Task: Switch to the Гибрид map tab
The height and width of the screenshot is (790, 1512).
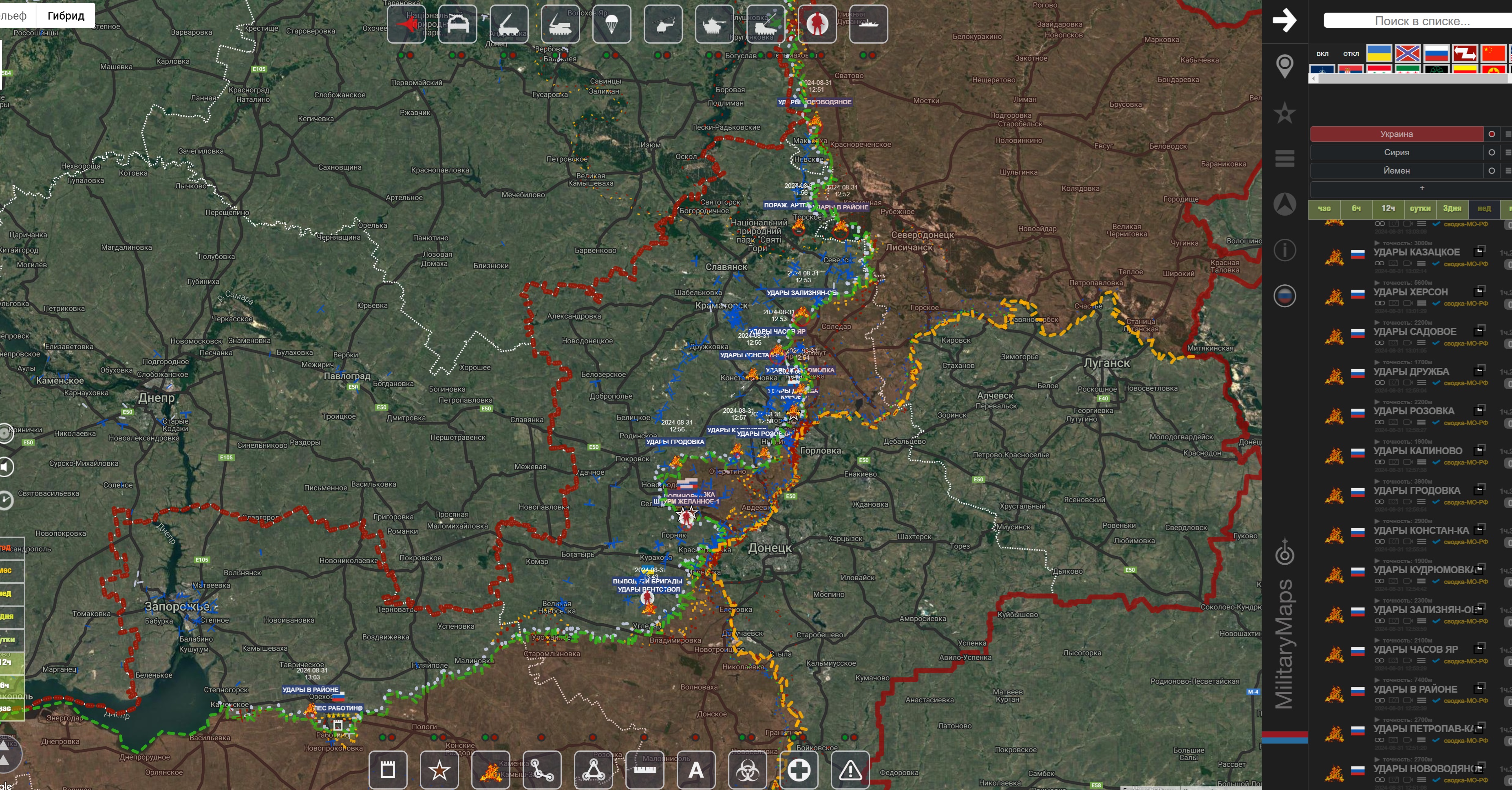Action: click(66, 15)
